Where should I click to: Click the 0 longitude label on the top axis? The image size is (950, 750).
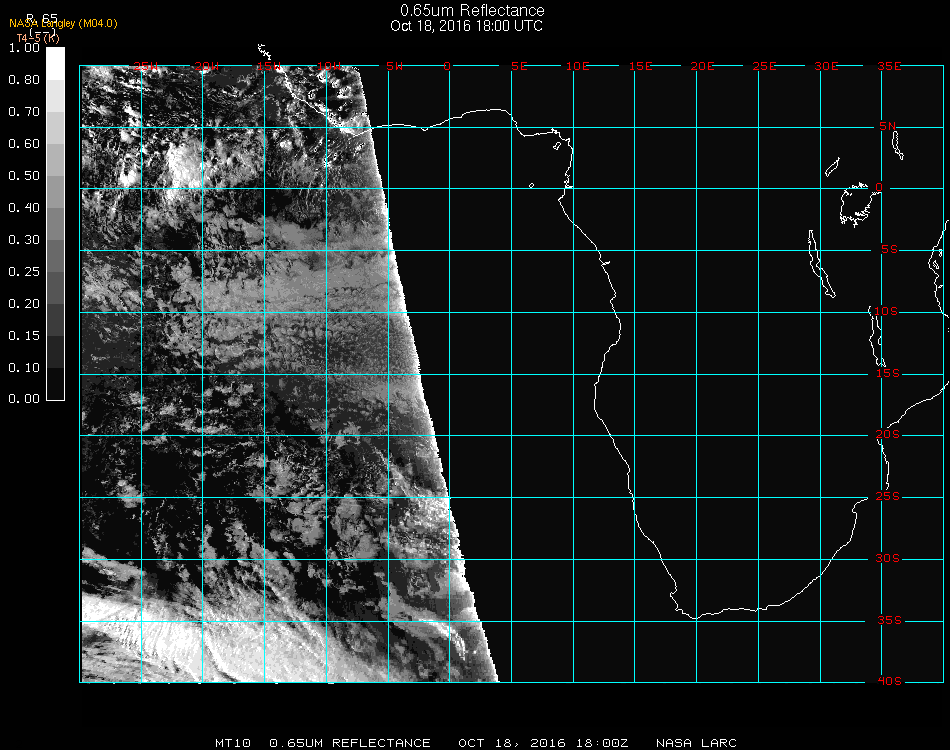click(447, 67)
